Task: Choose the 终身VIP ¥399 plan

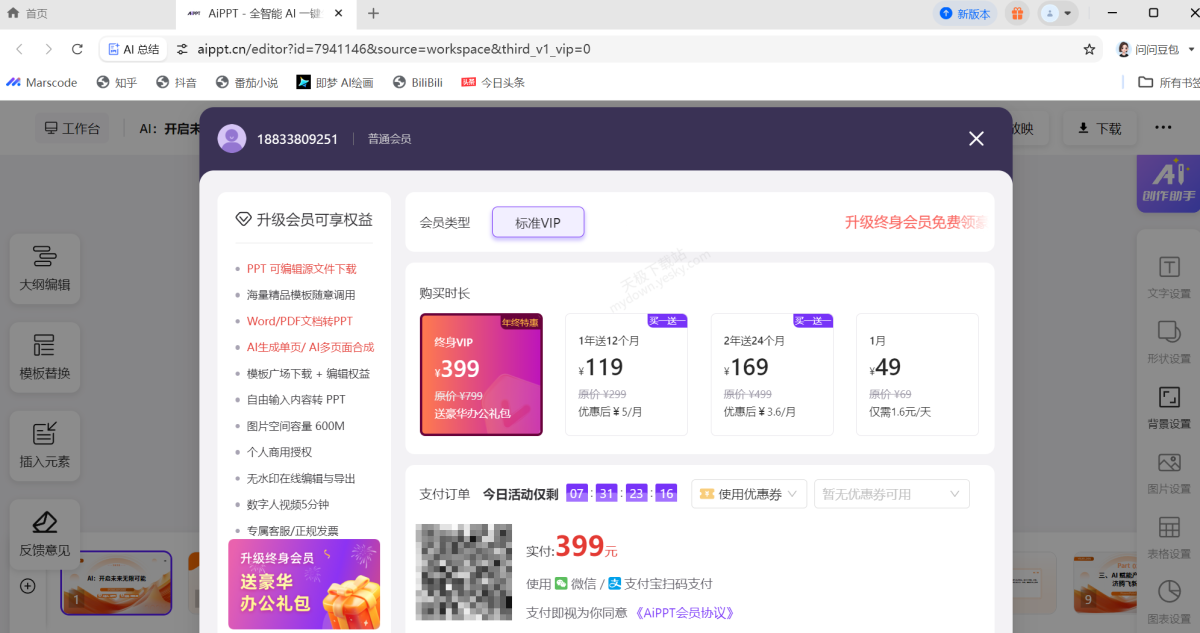Action: click(x=481, y=375)
